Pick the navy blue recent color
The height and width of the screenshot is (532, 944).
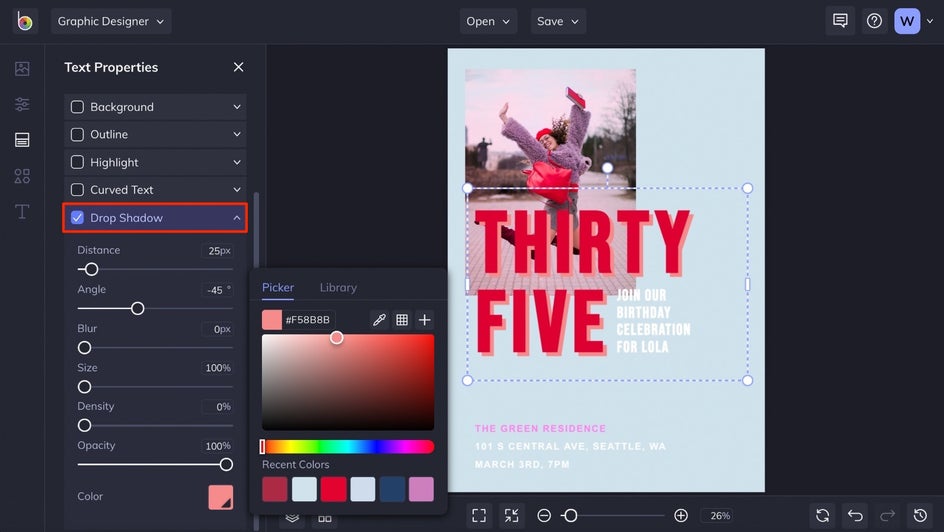[x=392, y=489]
